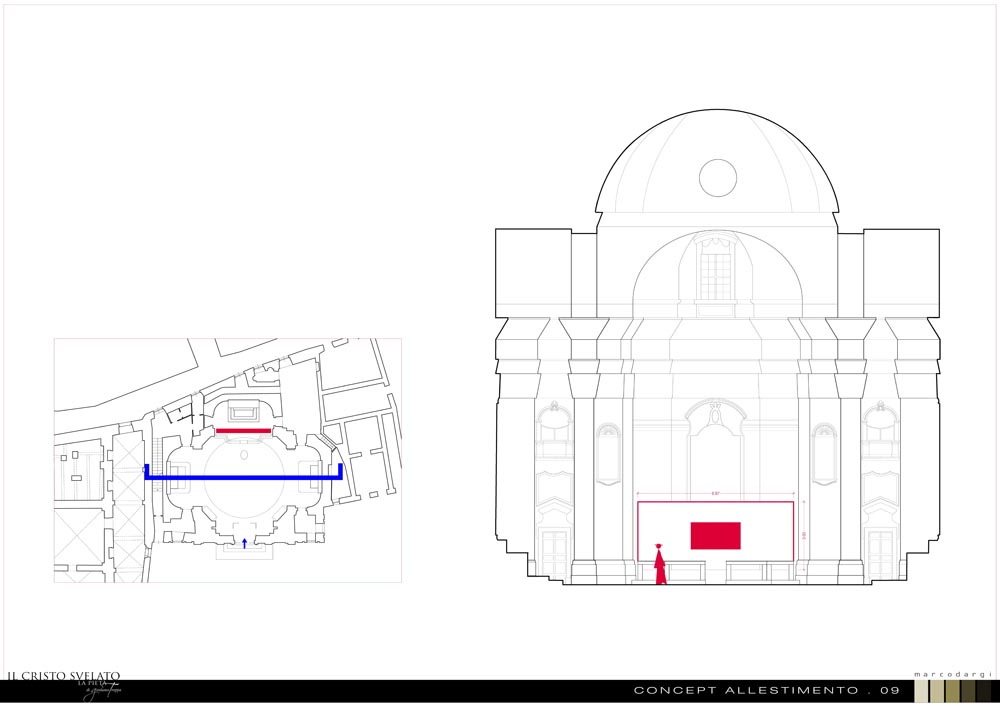Image resolution: width=1000 pixels, height=706 pixels.
Task: Click the circular oculus in the dome
Action: (x=718, y=178)
